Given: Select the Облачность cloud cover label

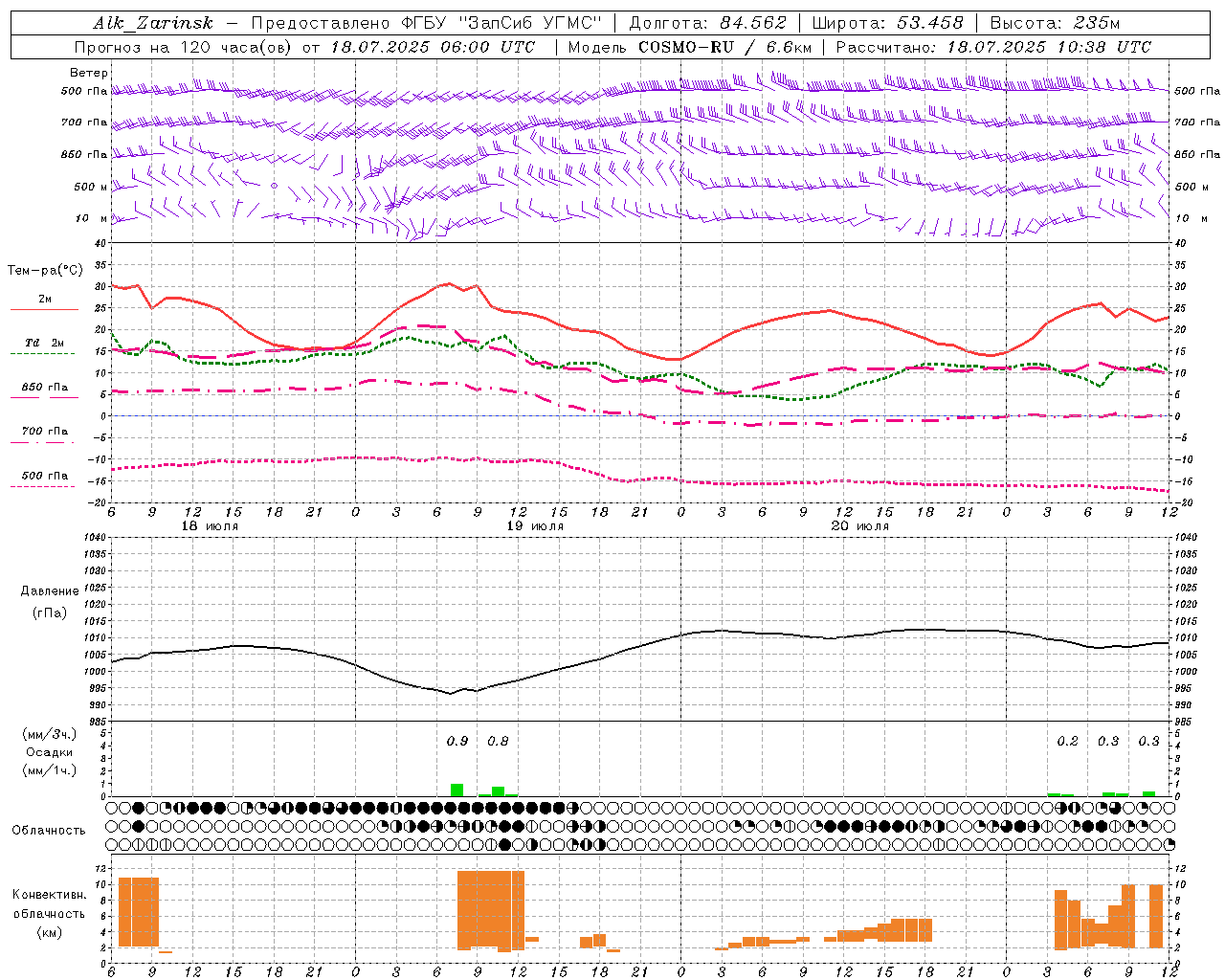Looking at the screenshot, I should point(49,830).
